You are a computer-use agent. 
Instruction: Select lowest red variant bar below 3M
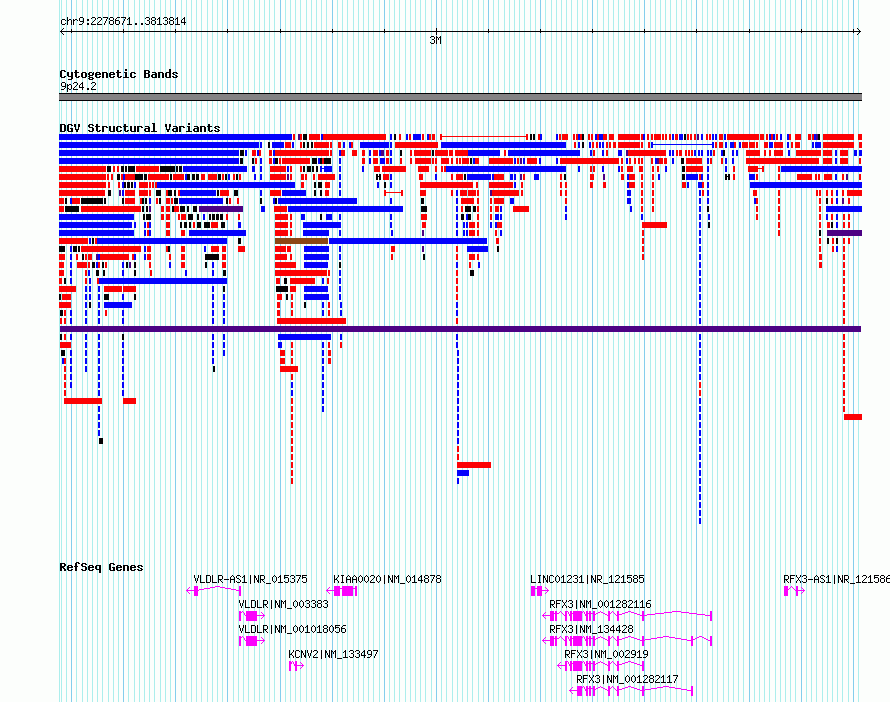coord(474,465)
